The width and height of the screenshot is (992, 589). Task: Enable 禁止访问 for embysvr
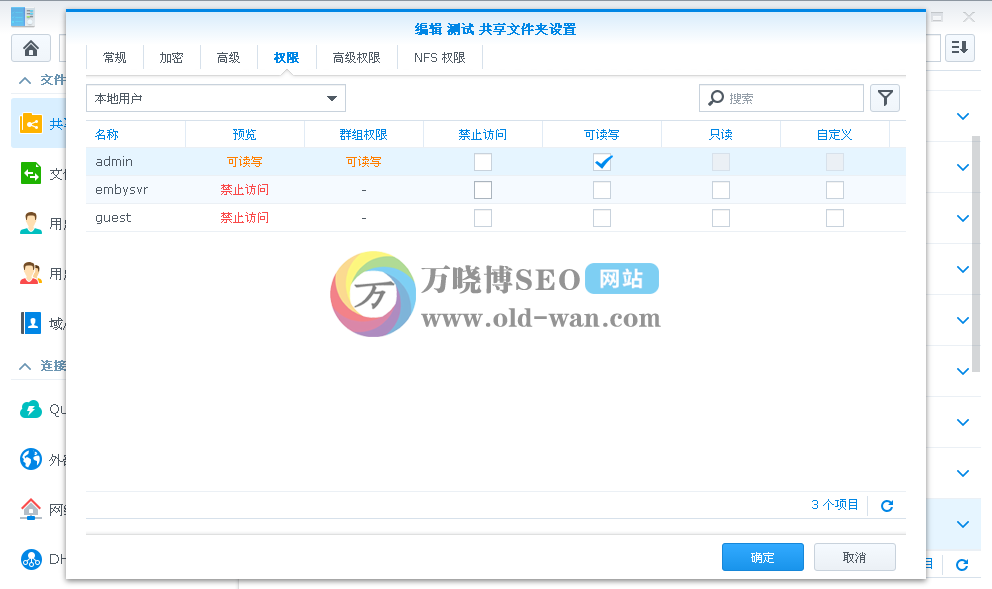tap(483, 189)
